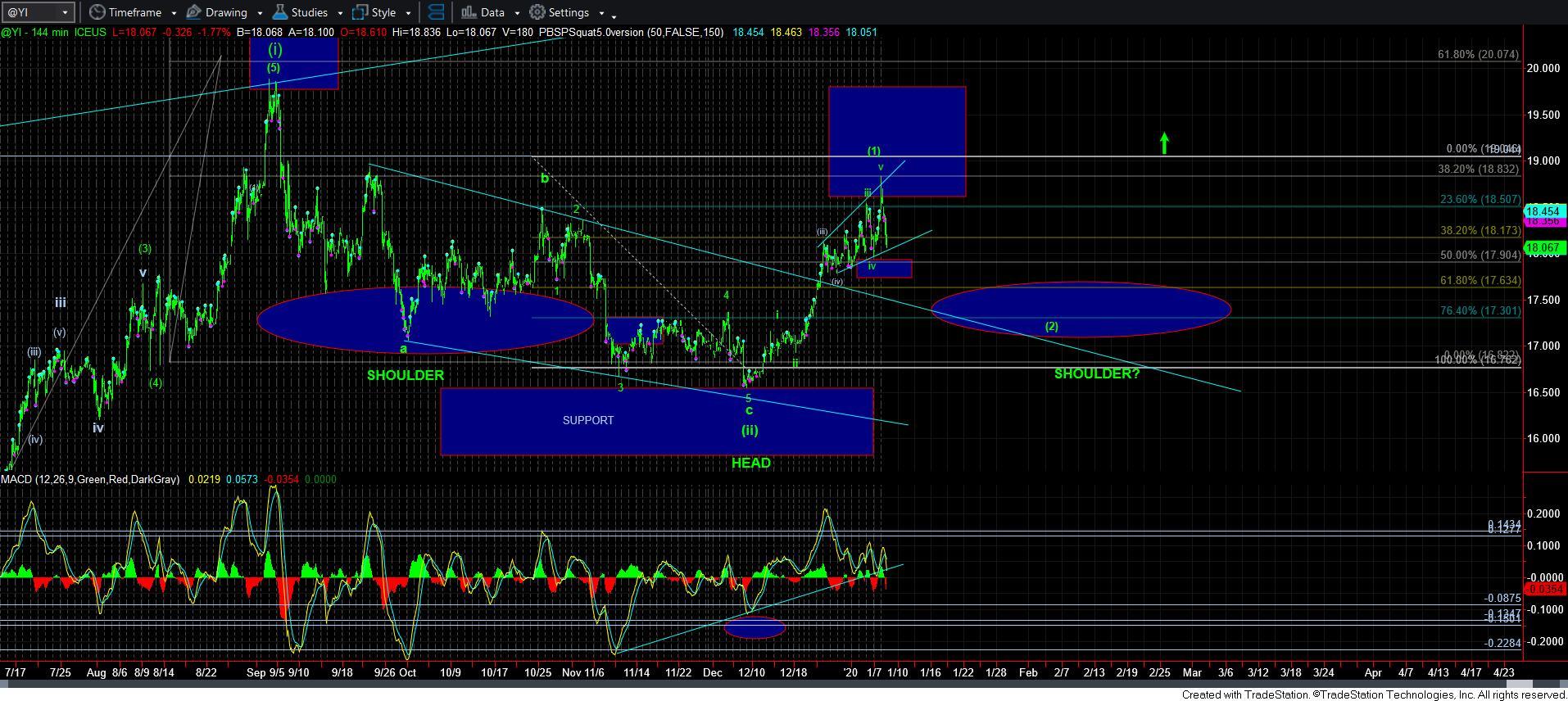Click the stacked panels layout icon
1568x701 pixels.
(437, 12)
